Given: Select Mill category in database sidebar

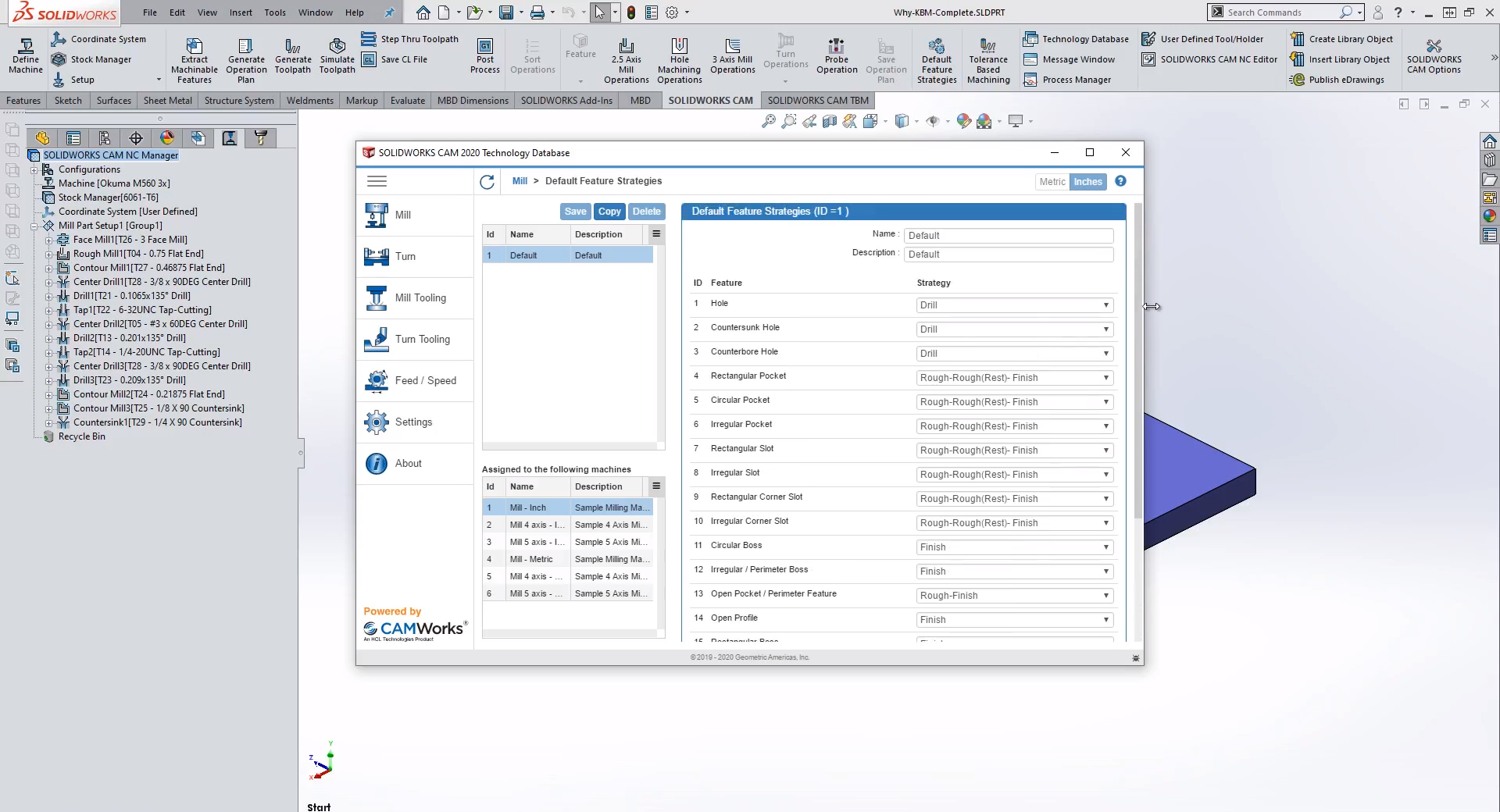Looking at the screenshot, I should 416,215.
